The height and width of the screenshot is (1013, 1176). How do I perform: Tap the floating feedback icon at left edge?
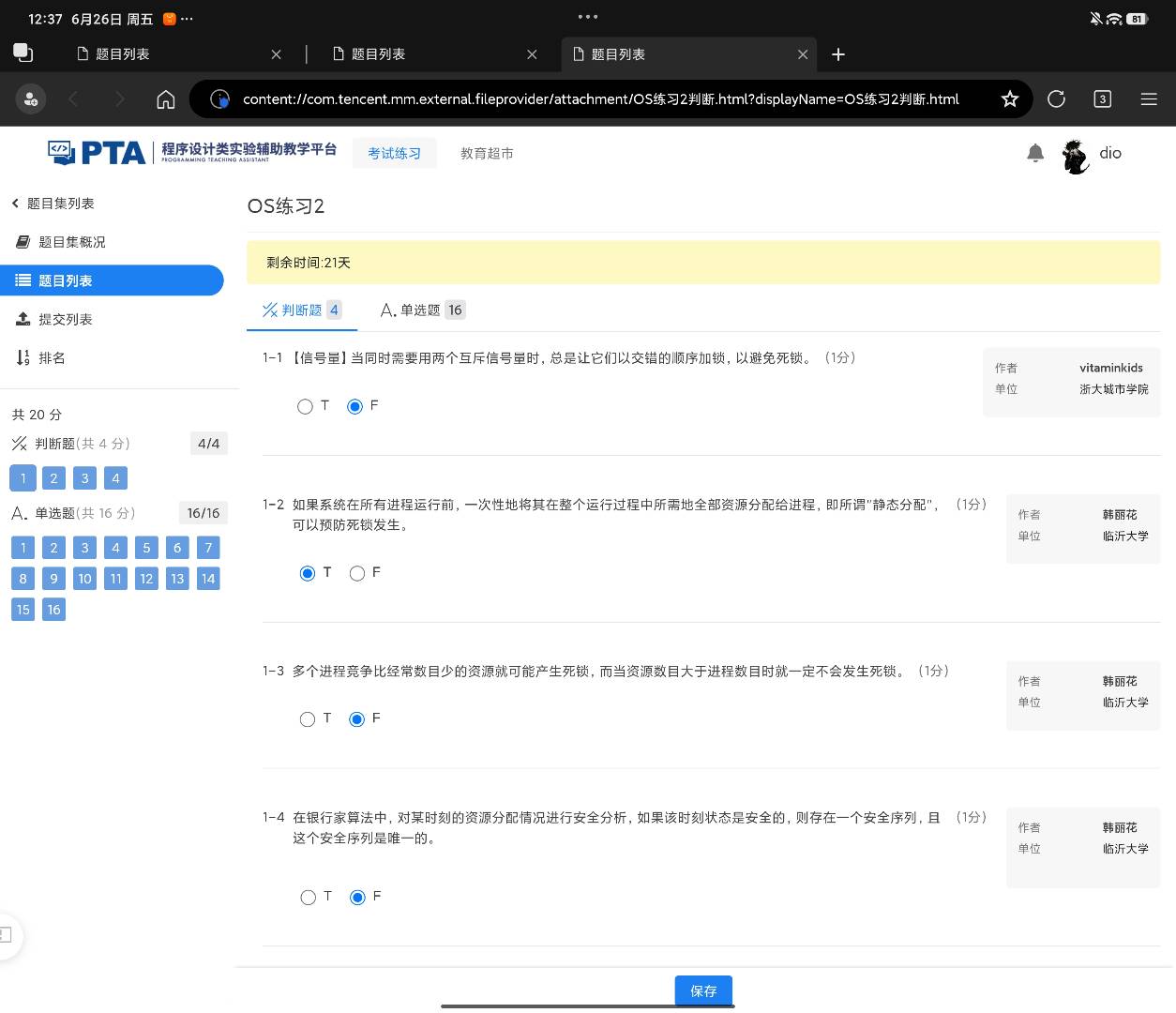[7, 935]
